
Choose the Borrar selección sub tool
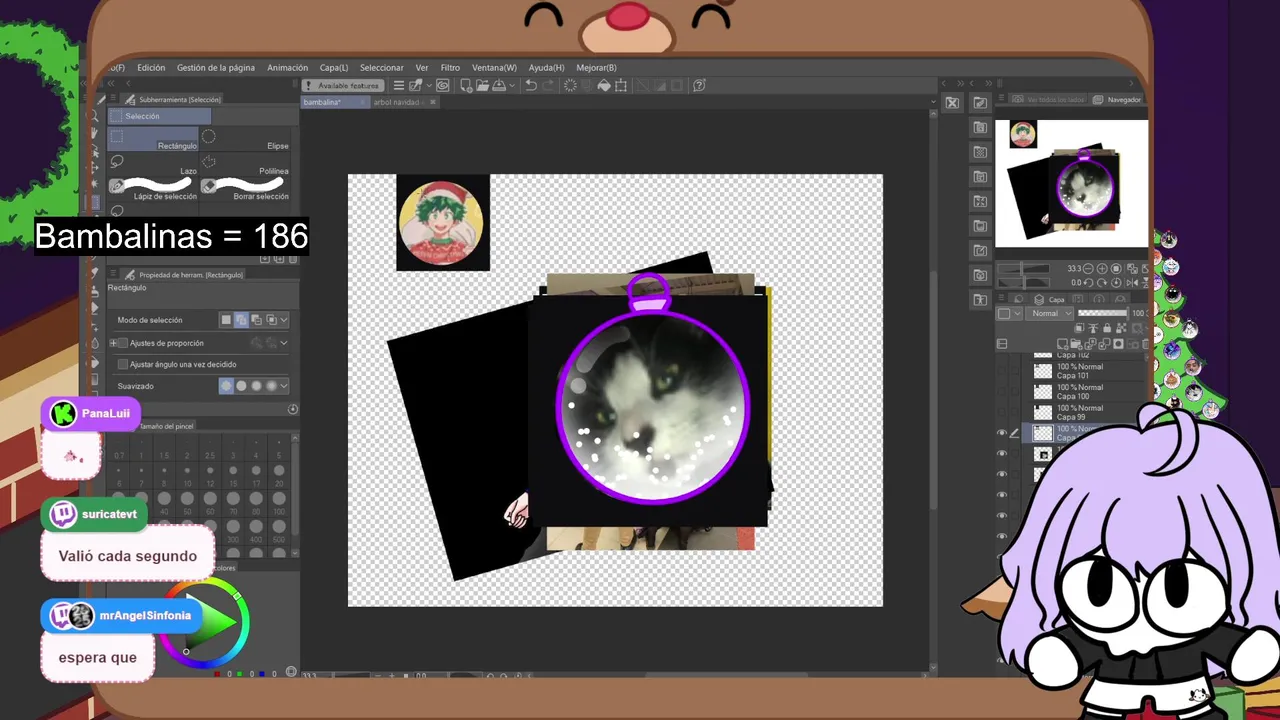(247, 189)
